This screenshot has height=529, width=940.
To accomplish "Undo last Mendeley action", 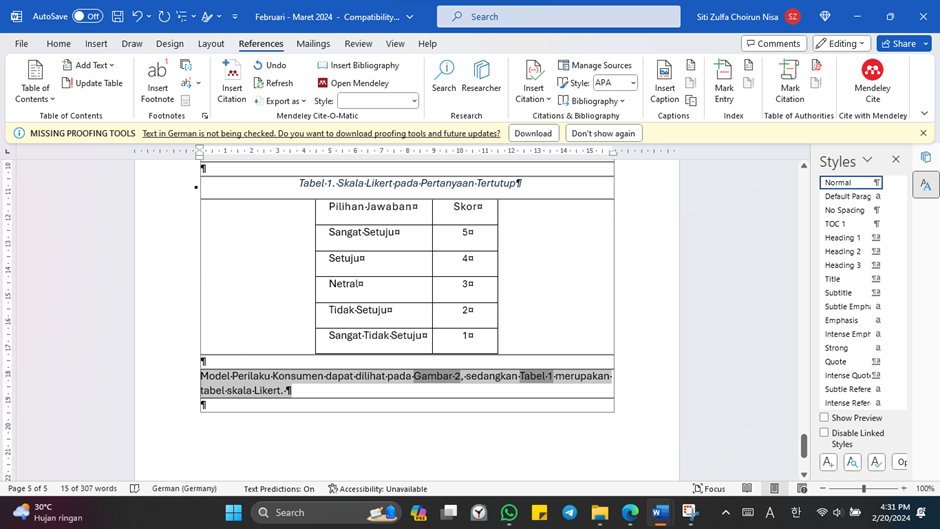I will click(x=270, y=65).
